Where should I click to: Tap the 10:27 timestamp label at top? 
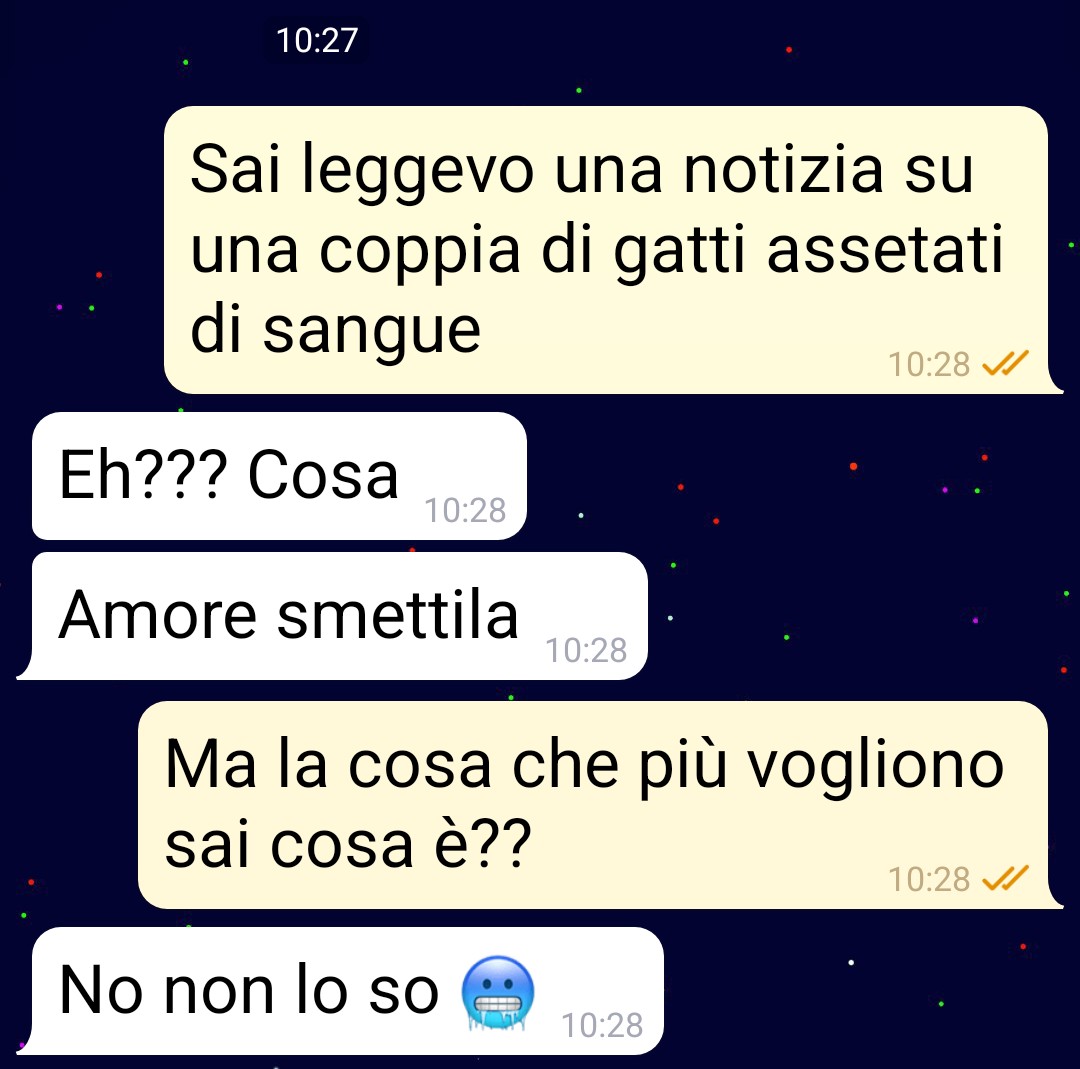[x=317, y=40]
